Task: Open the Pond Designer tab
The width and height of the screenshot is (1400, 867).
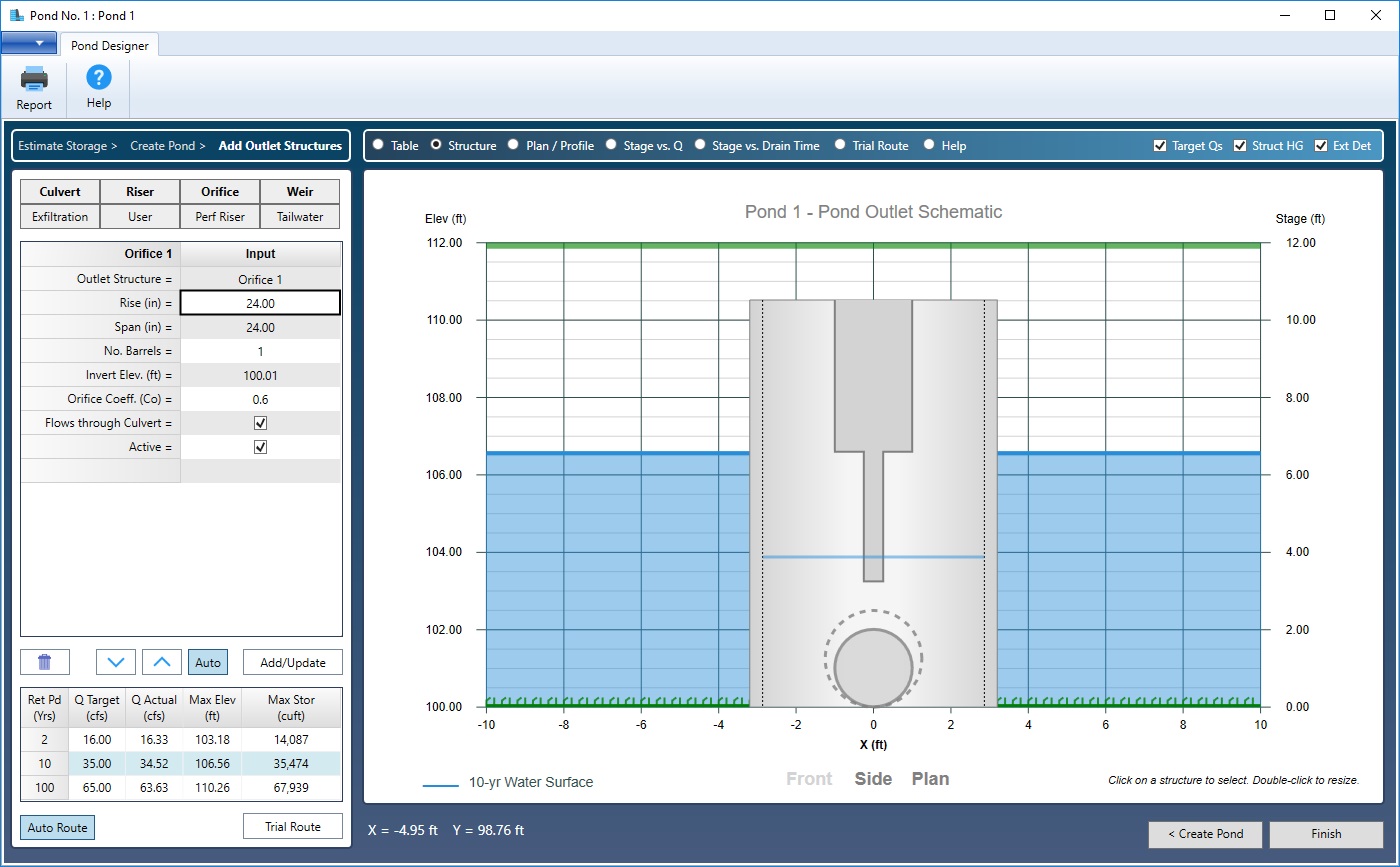Action: pos(109,45)
